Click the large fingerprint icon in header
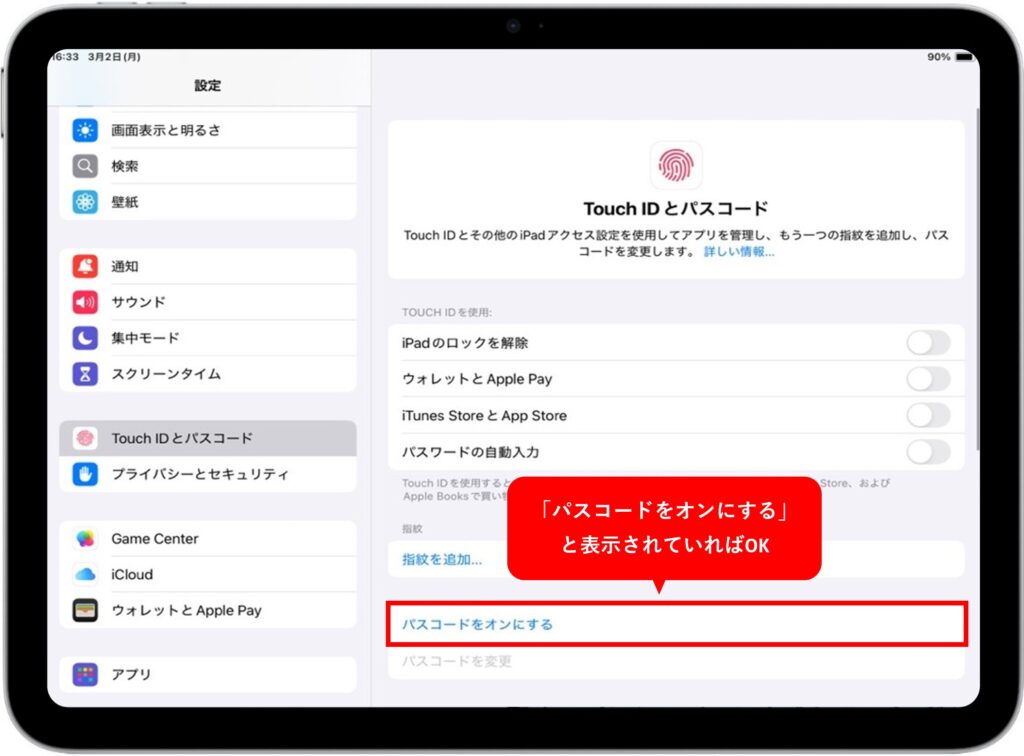 (x=676, y=165)
